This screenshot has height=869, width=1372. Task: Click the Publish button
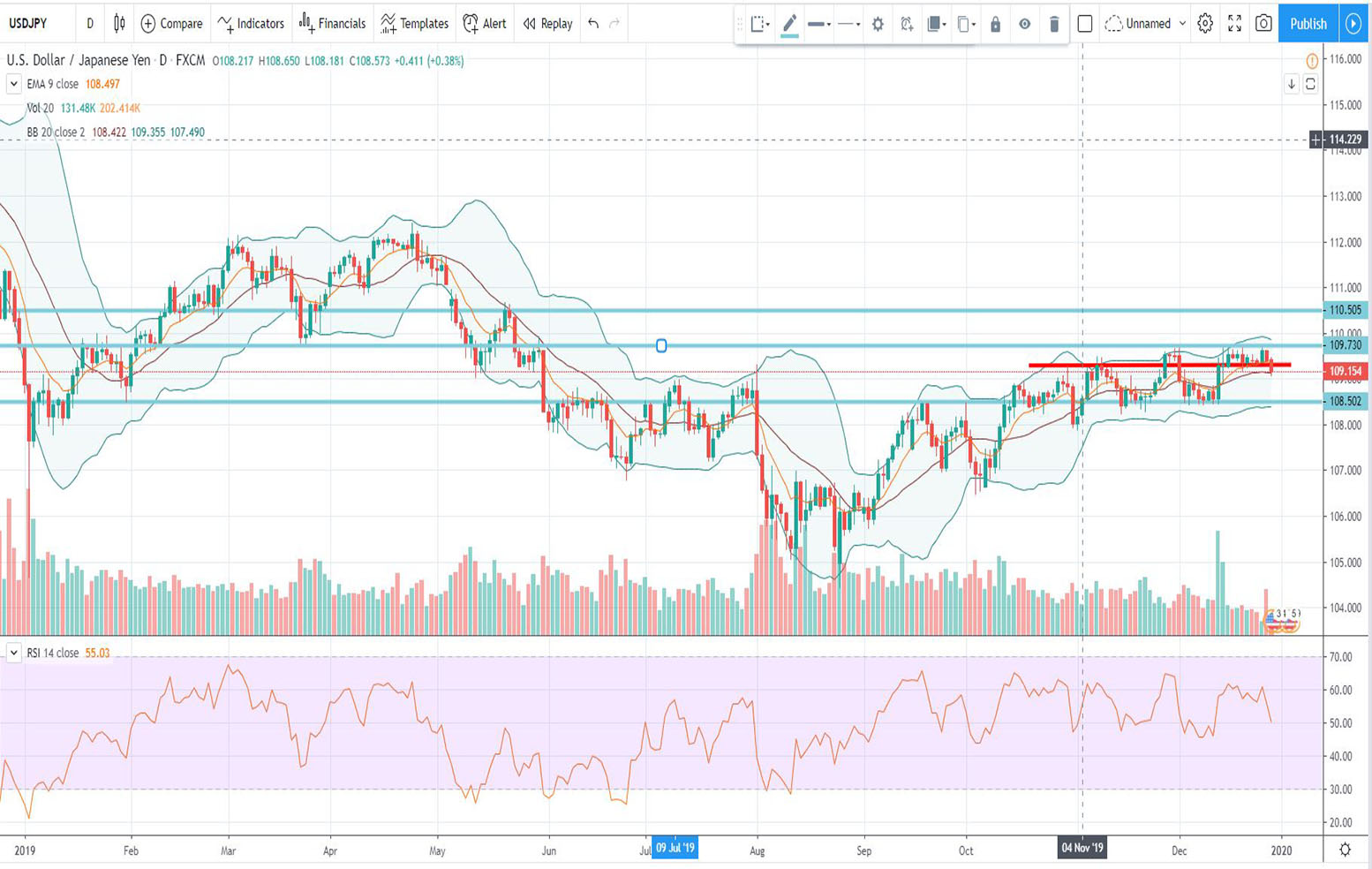[x=1308, y=24]
